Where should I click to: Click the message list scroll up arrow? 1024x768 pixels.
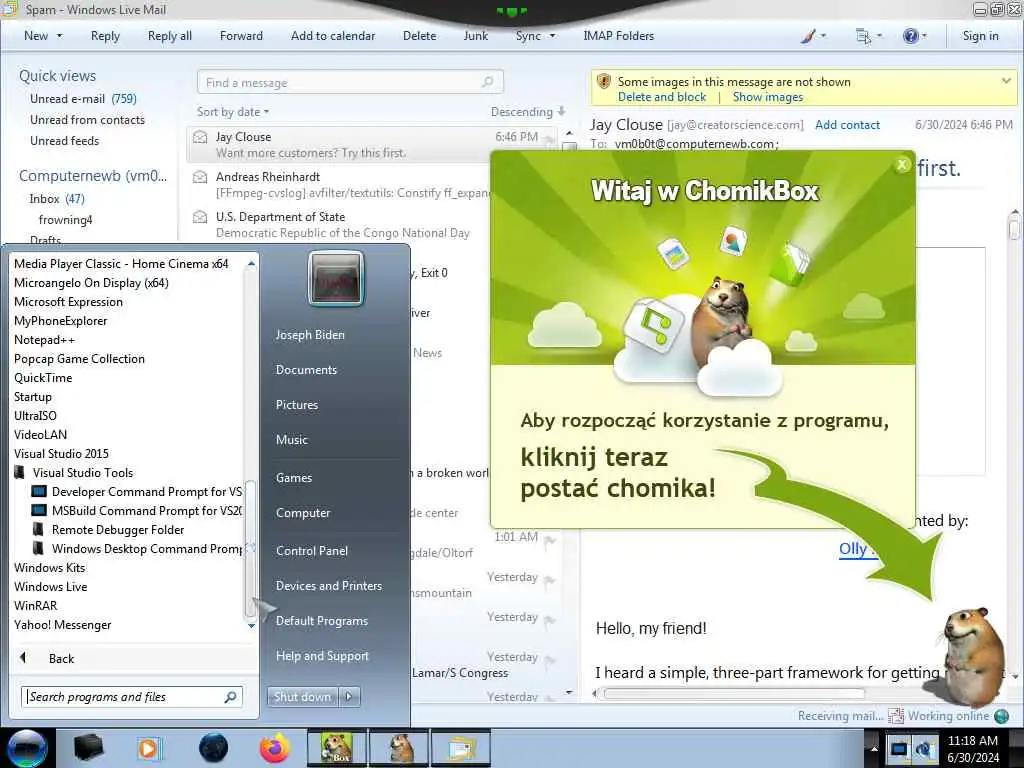coord(569,133)
